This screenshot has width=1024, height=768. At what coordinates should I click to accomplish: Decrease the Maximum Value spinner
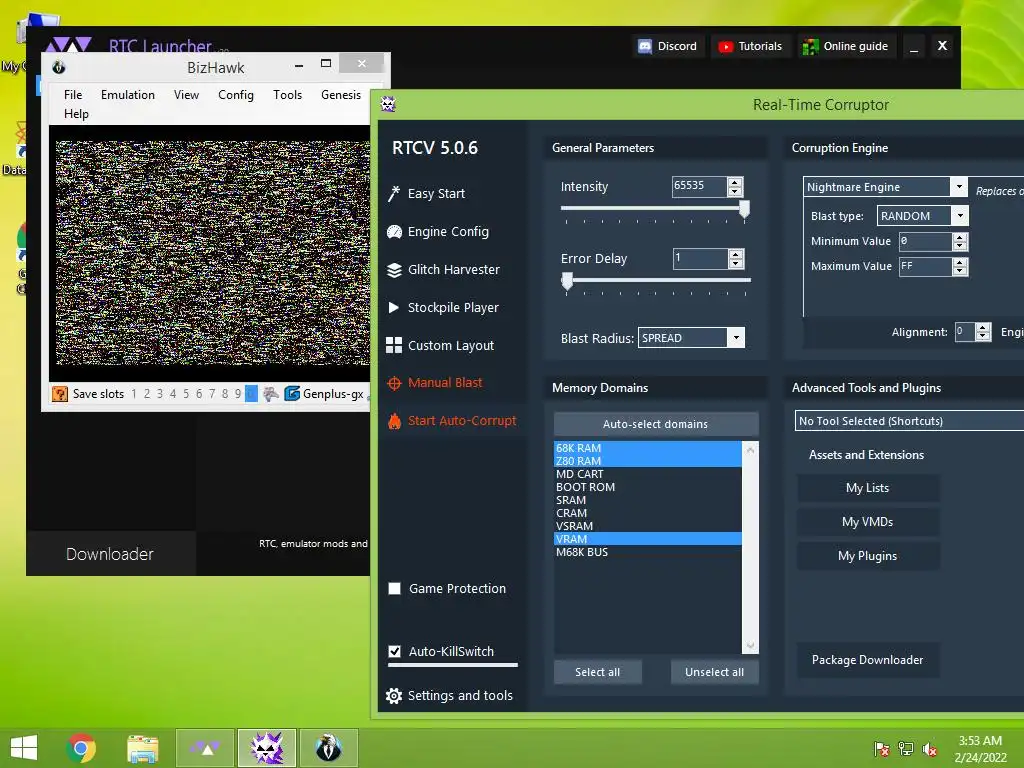click(x=959, y=271)
